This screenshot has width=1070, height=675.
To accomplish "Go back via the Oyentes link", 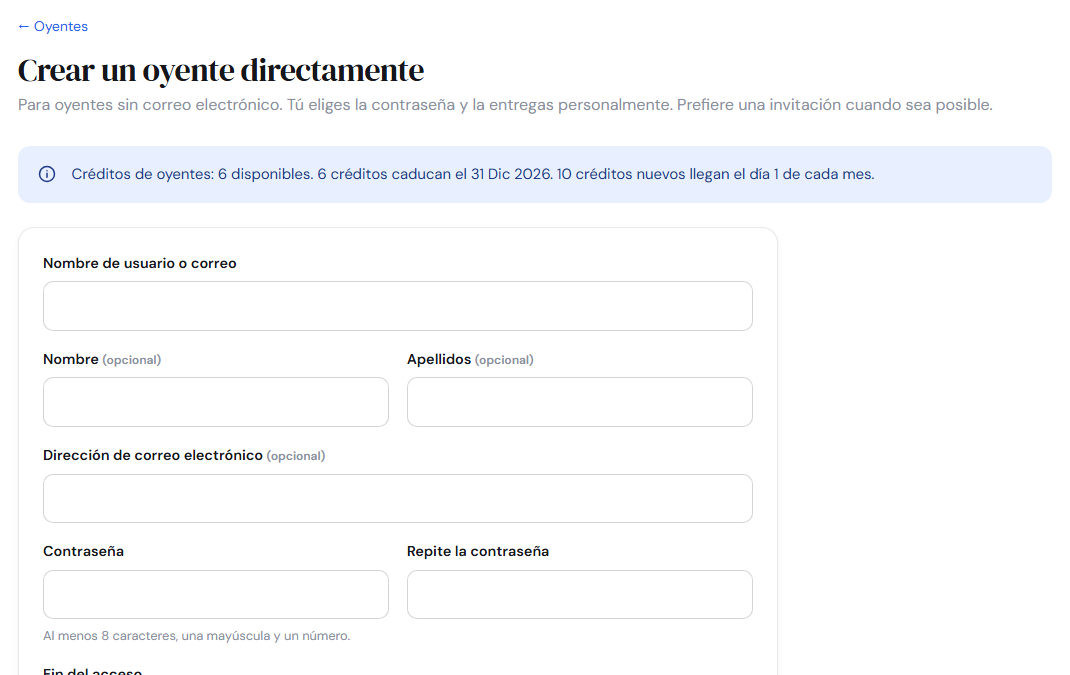I will 53,27.
